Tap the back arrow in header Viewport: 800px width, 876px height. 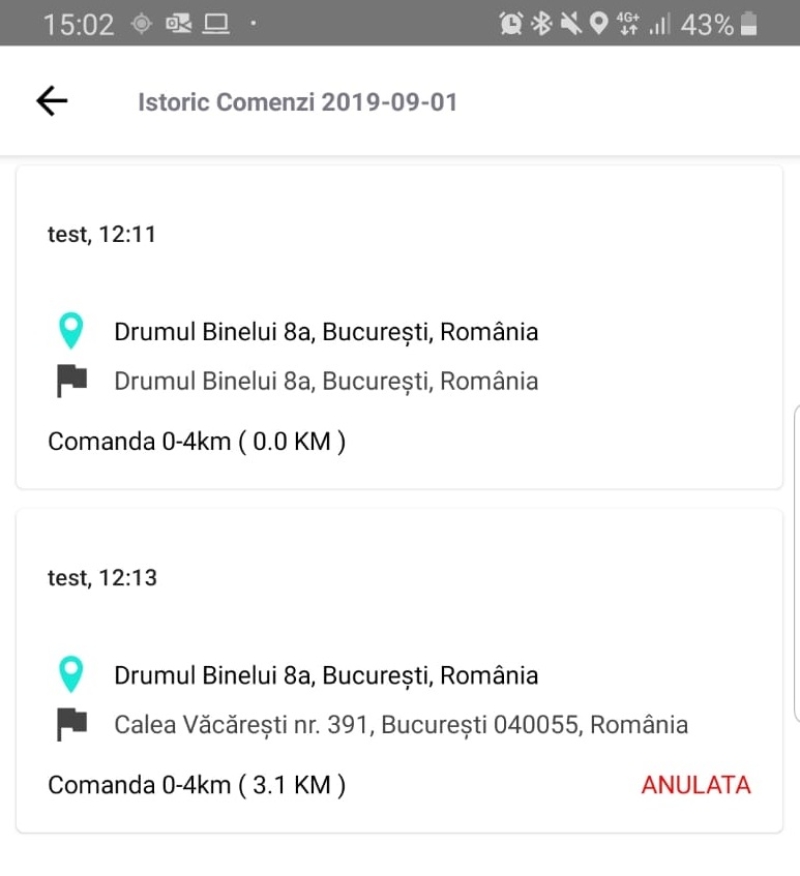coord(51,101)
